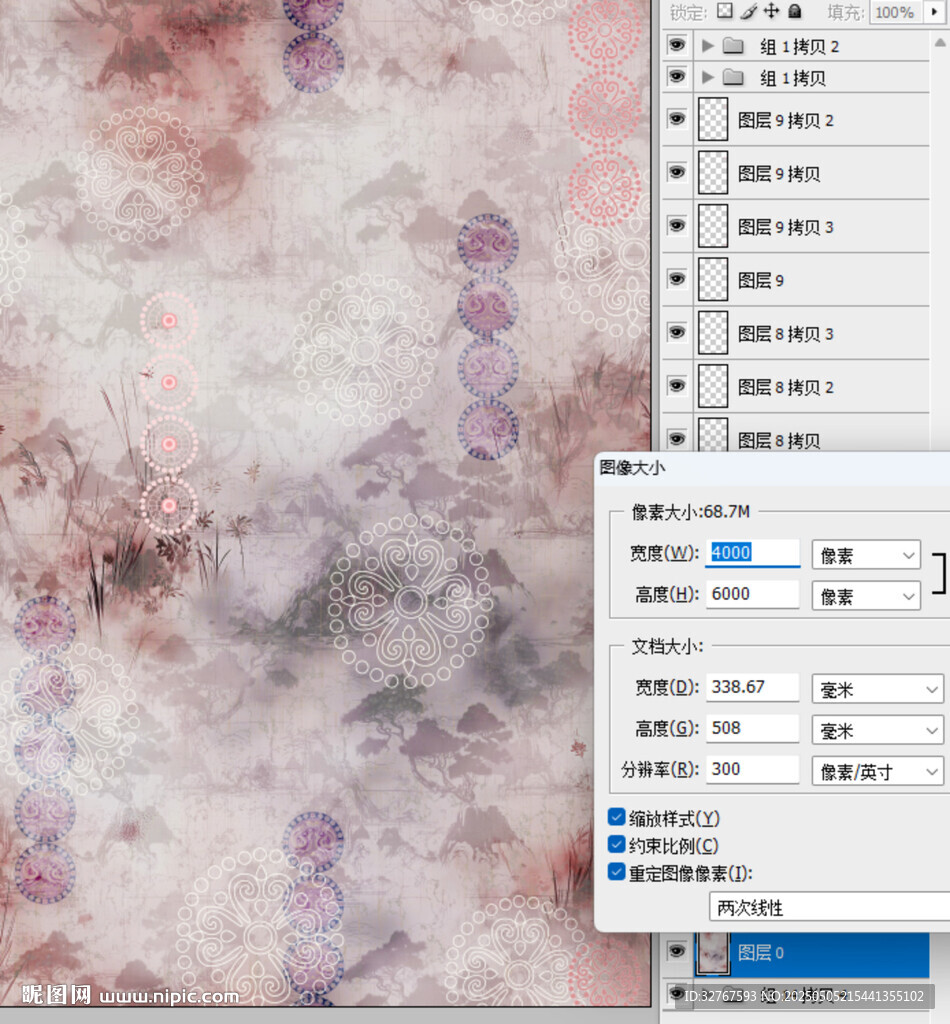The height and width of the screenshot is (1024, 950).
Task: Open the 两次线性 resampling method dropdown
Action: [x=828, y=907]
